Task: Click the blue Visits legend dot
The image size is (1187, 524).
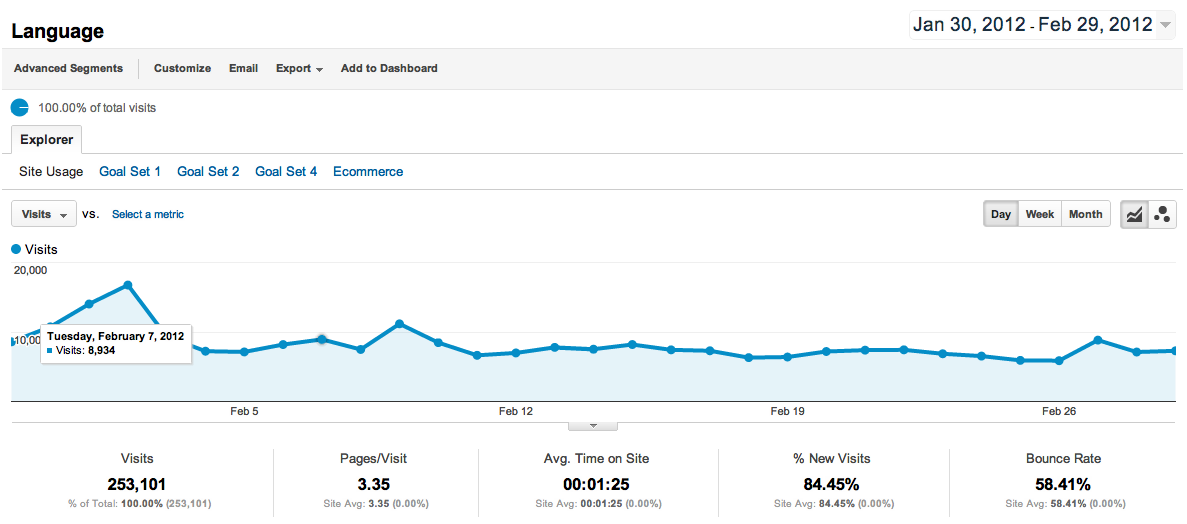Action: 16,250
